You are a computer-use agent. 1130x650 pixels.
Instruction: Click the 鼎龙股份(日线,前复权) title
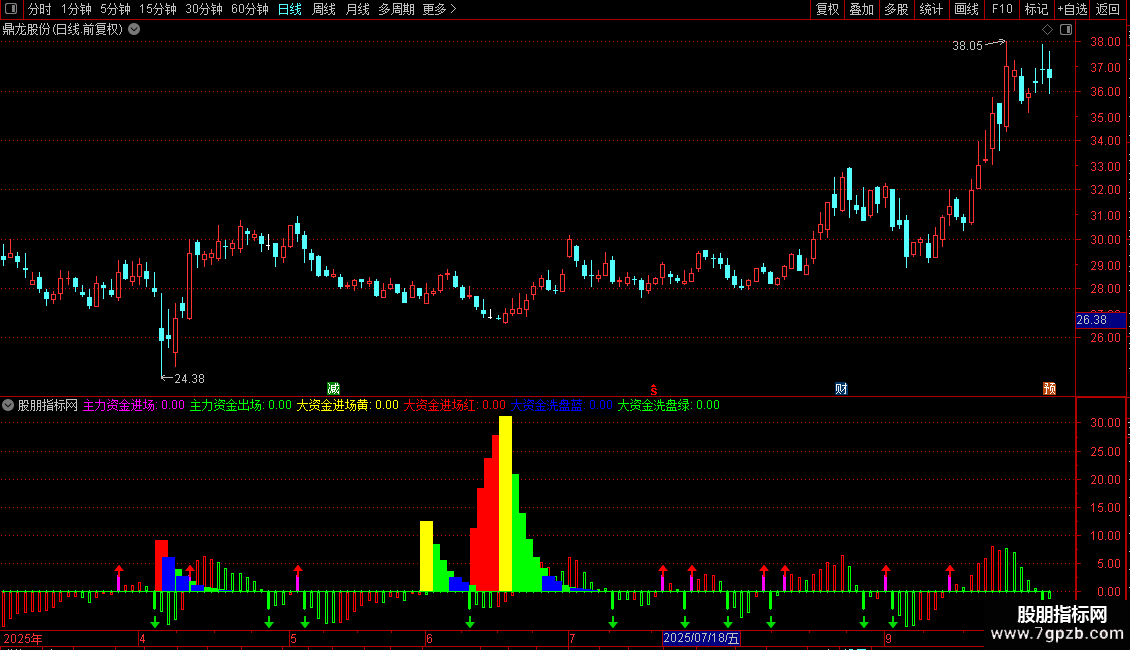(63, 30)
